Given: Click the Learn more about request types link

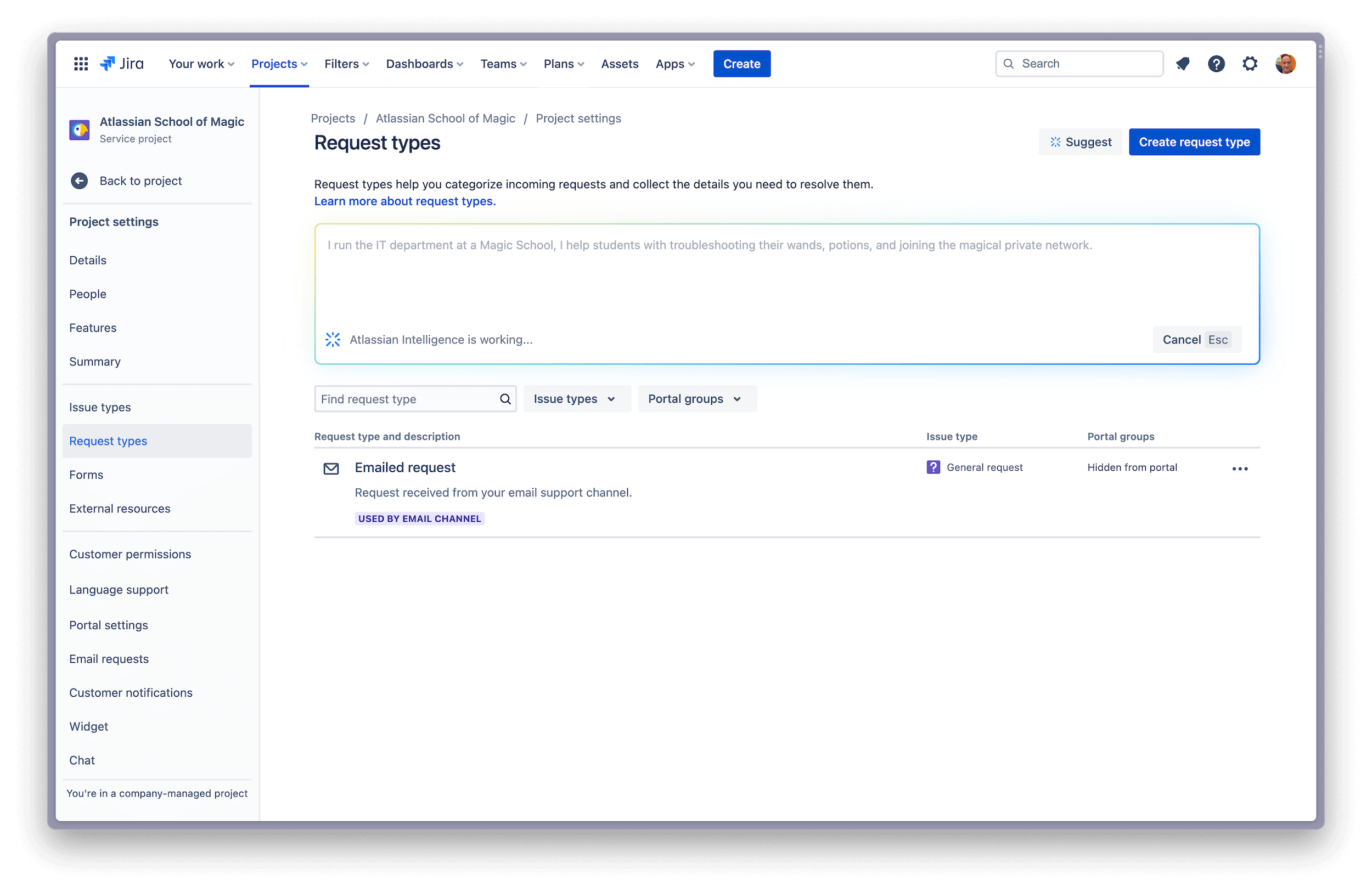Looking at the screenshot, I should pos(404,201).
